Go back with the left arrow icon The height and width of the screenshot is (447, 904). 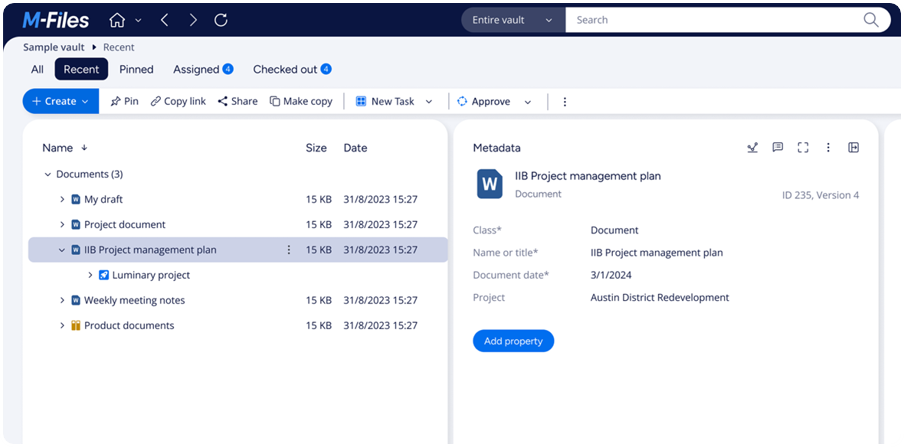click(x=165, y=20)
